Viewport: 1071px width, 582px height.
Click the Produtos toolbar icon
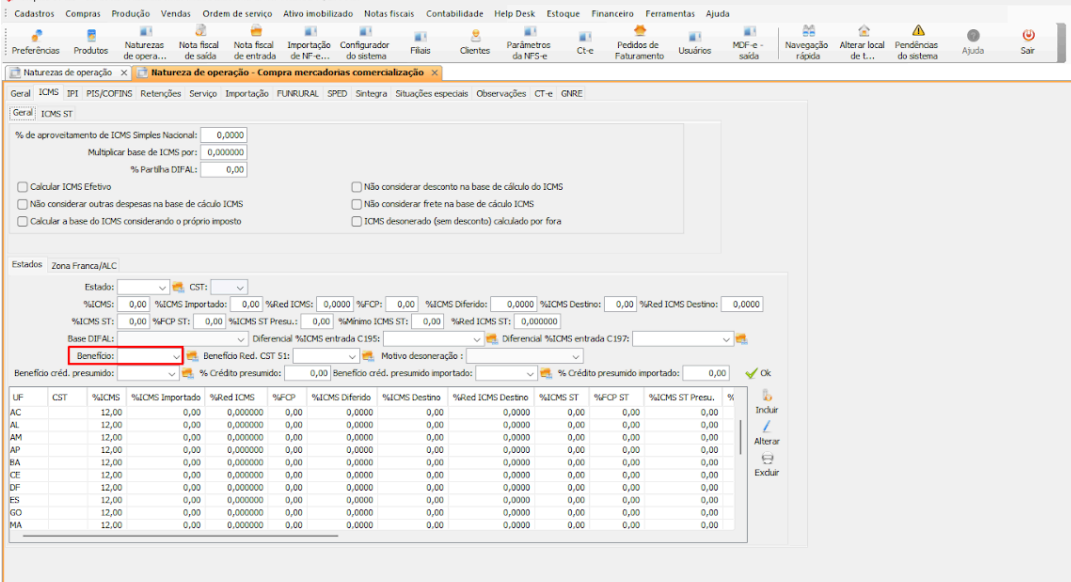(x=91, y=42)
